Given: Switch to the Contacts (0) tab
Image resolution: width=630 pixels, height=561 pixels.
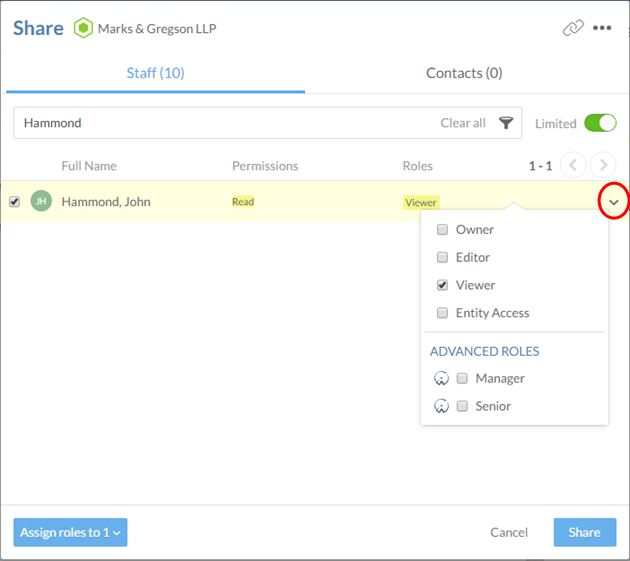Looking at the screenshot, I should tap(464, 73).
